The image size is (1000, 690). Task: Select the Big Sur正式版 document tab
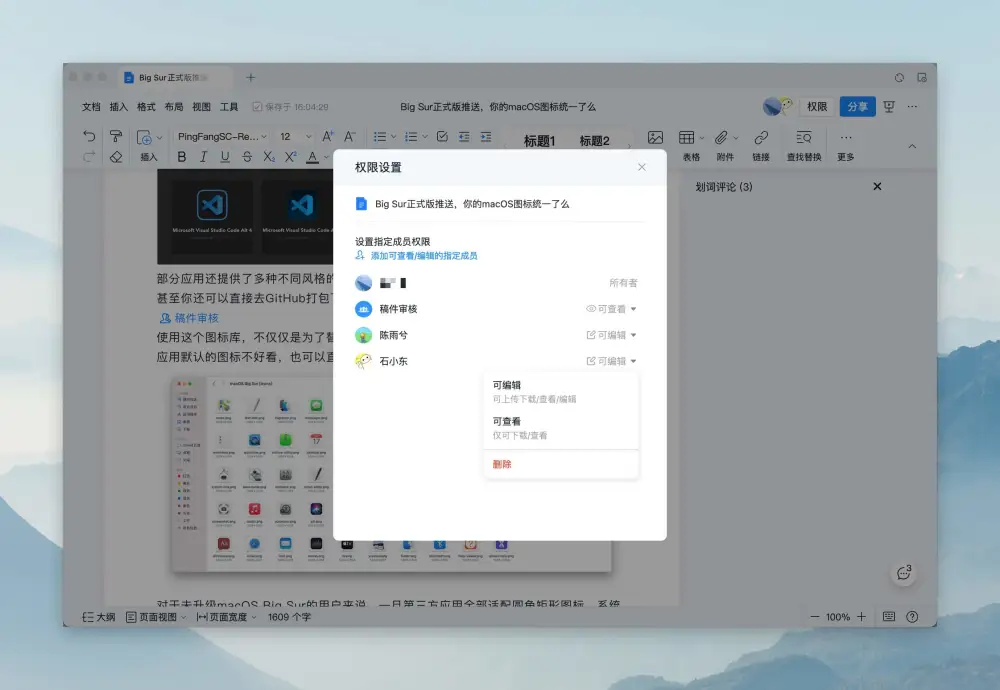[x=175, y=78]
